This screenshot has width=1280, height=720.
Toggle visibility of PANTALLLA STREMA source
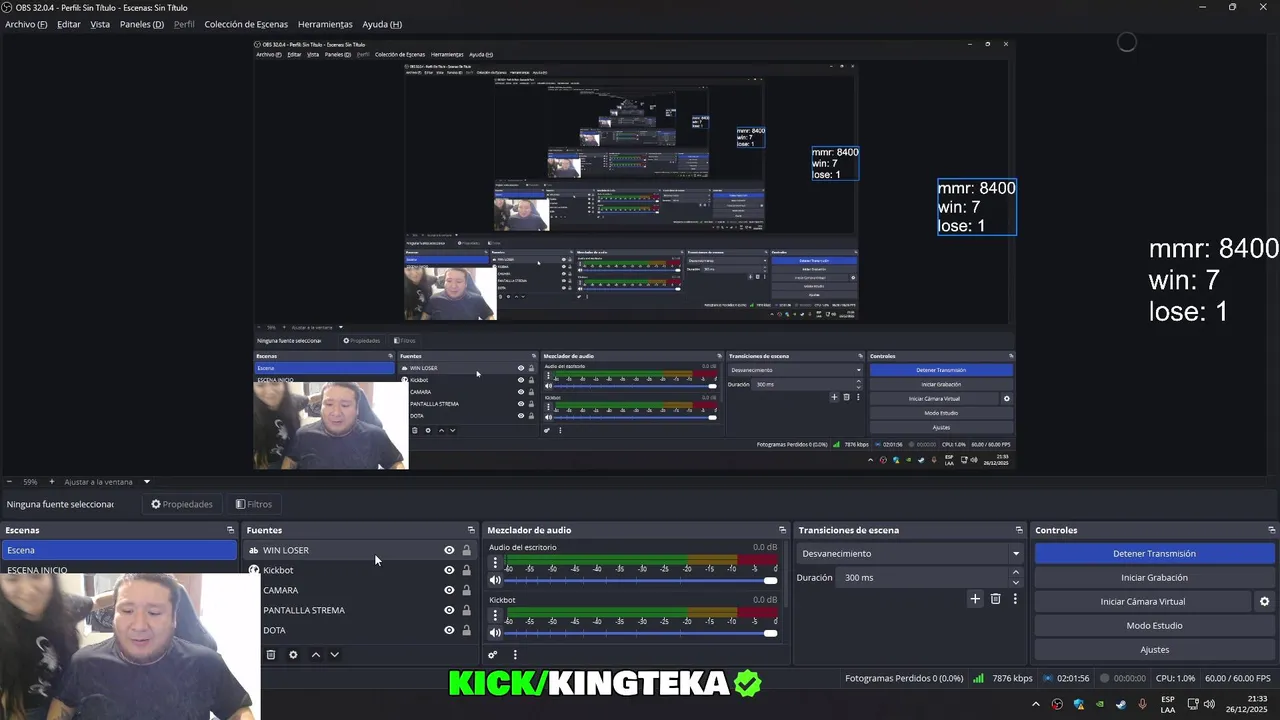449,610
